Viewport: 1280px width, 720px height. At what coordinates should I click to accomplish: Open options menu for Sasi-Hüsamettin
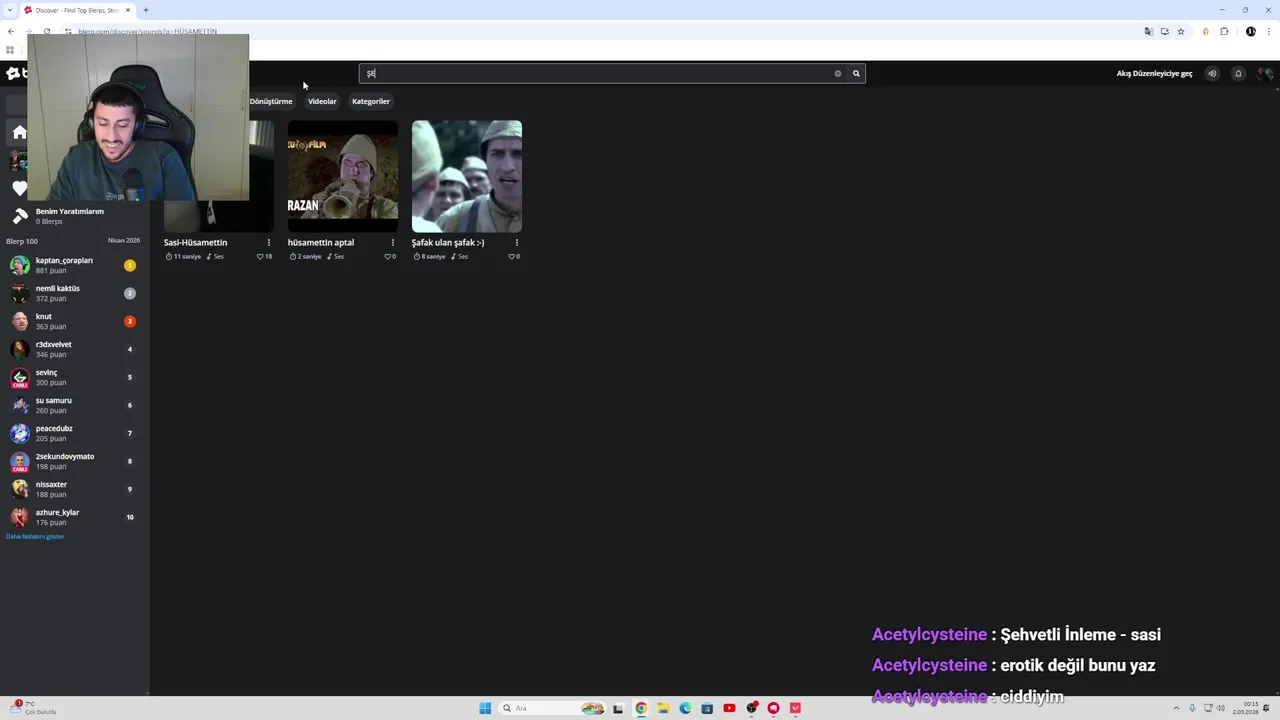coord(268,242)
